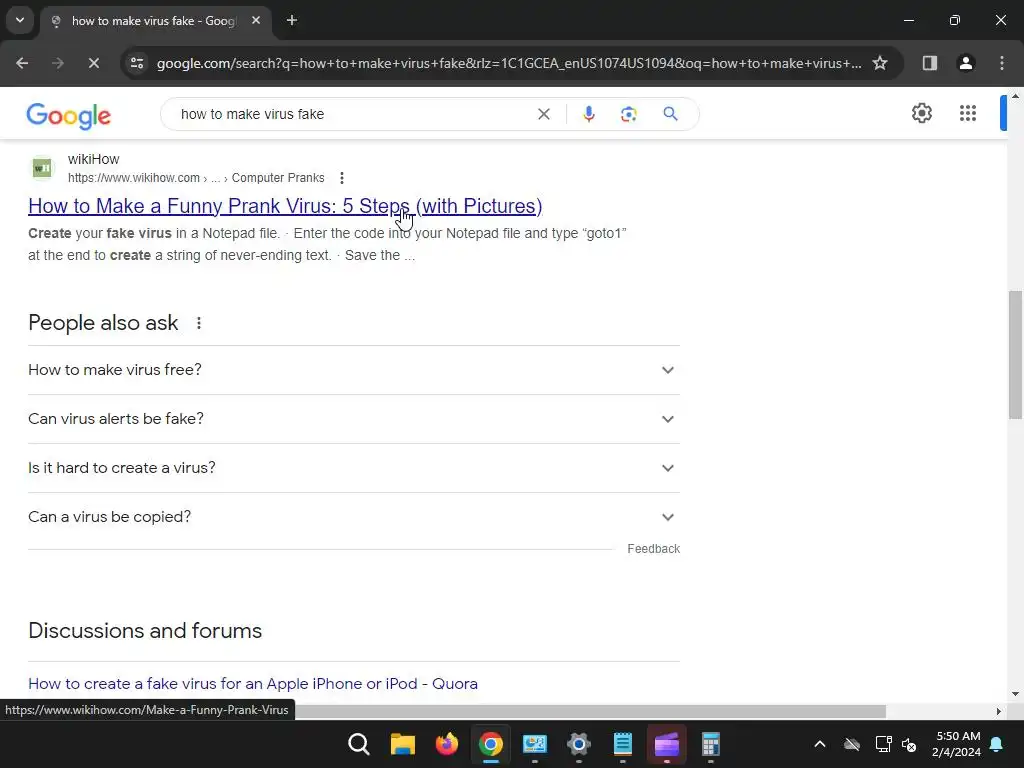Click the wikiHow site favicon
Viewport: 1024px width, 768px height.
42,168
